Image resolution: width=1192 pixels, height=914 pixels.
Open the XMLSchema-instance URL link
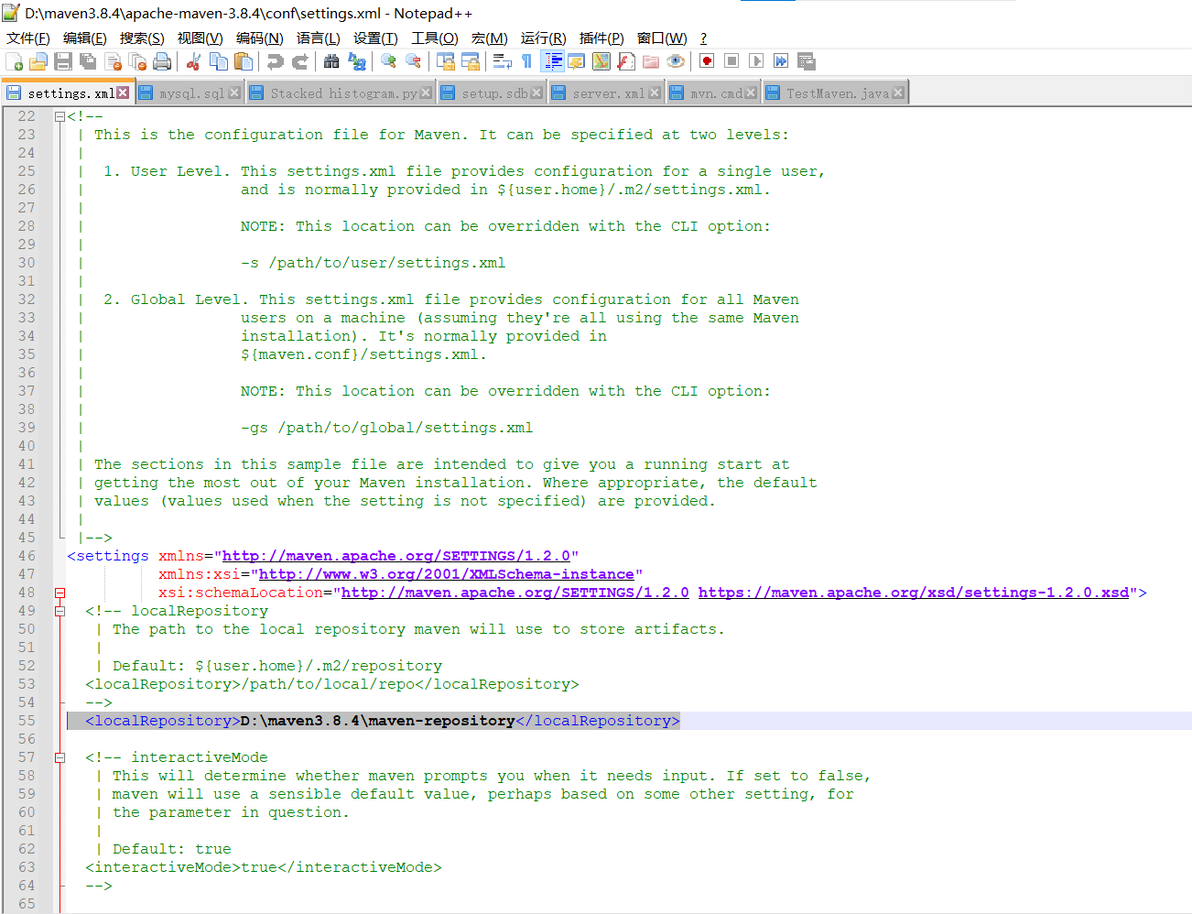click(x=446, y=574)
